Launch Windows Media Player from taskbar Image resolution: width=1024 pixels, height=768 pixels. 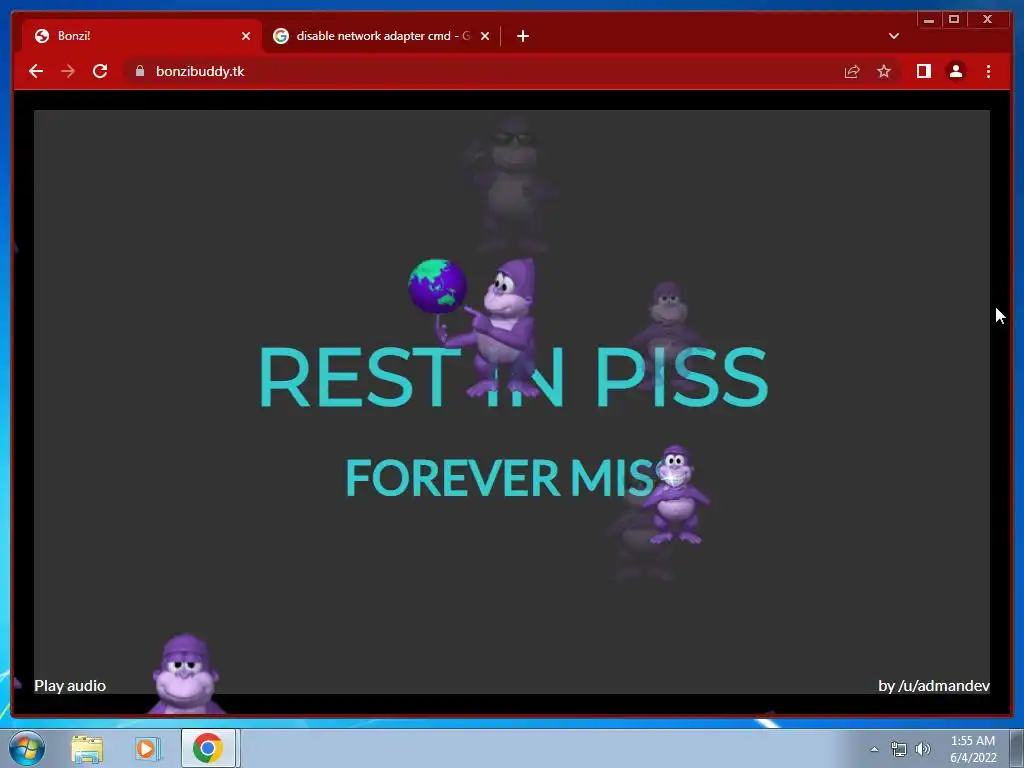click(148, 748)
